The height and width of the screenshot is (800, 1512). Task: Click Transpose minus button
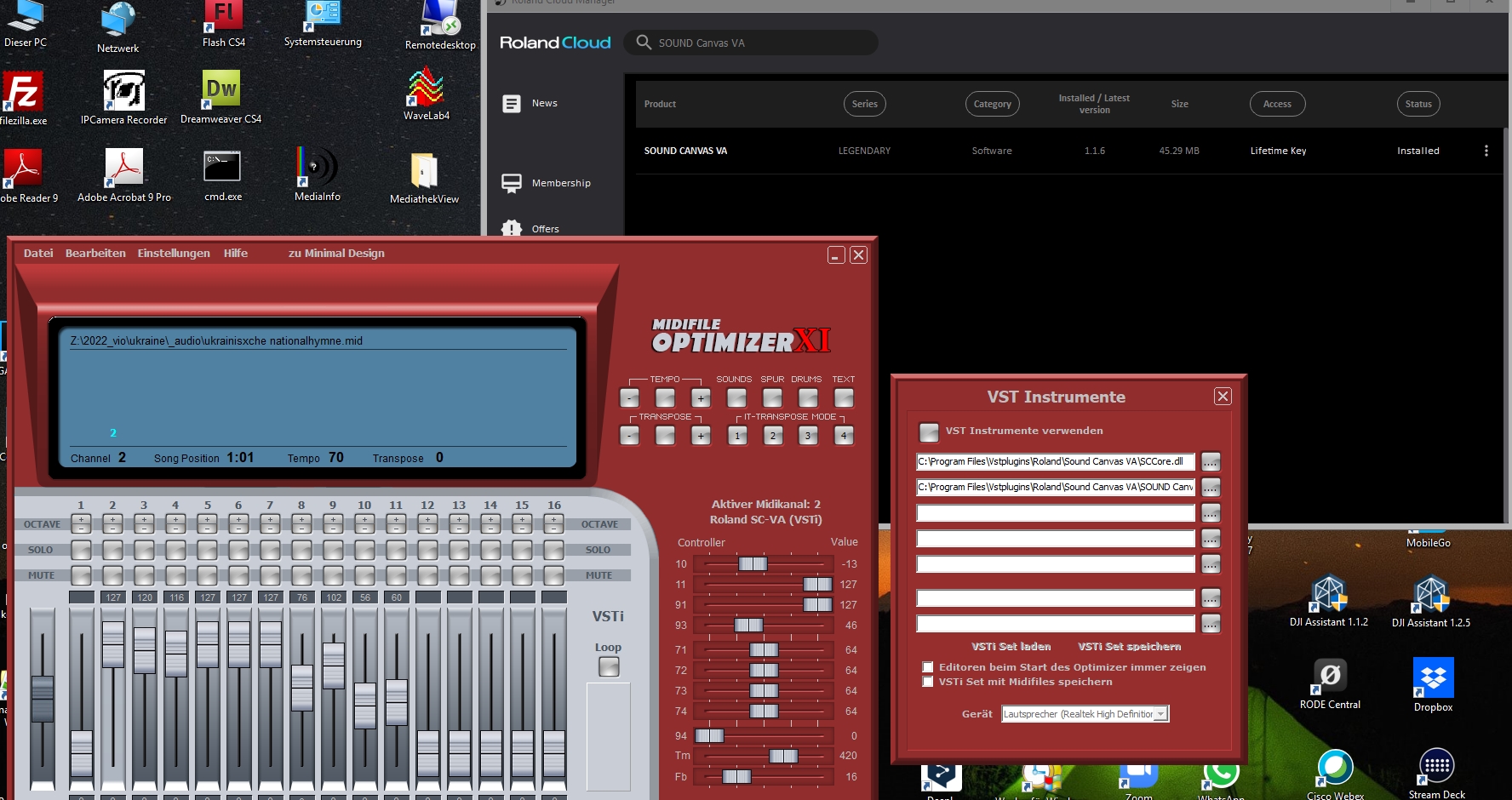click(629, 436)
